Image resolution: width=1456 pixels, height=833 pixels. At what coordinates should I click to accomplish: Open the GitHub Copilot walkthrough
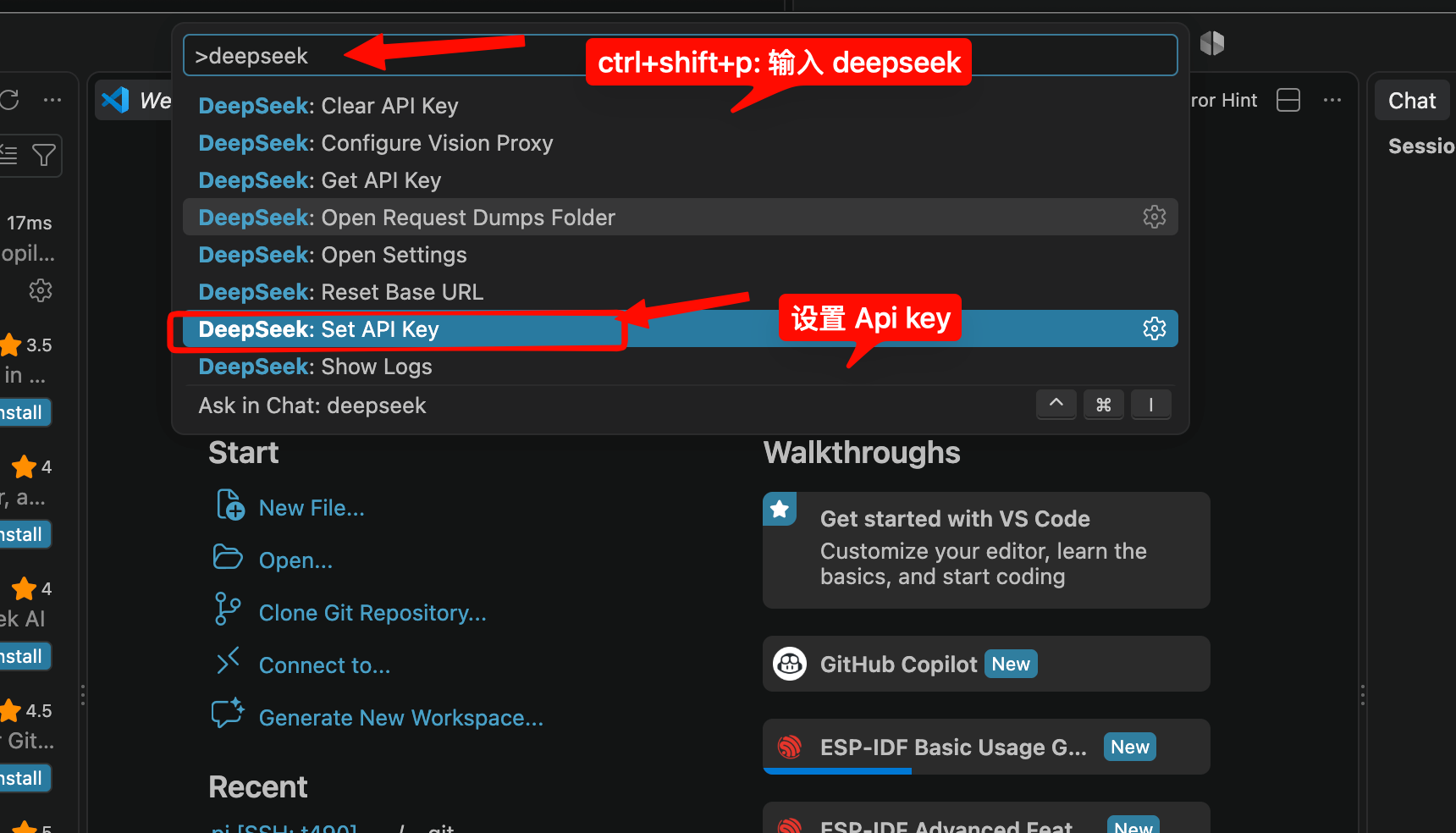coord(986,664)
